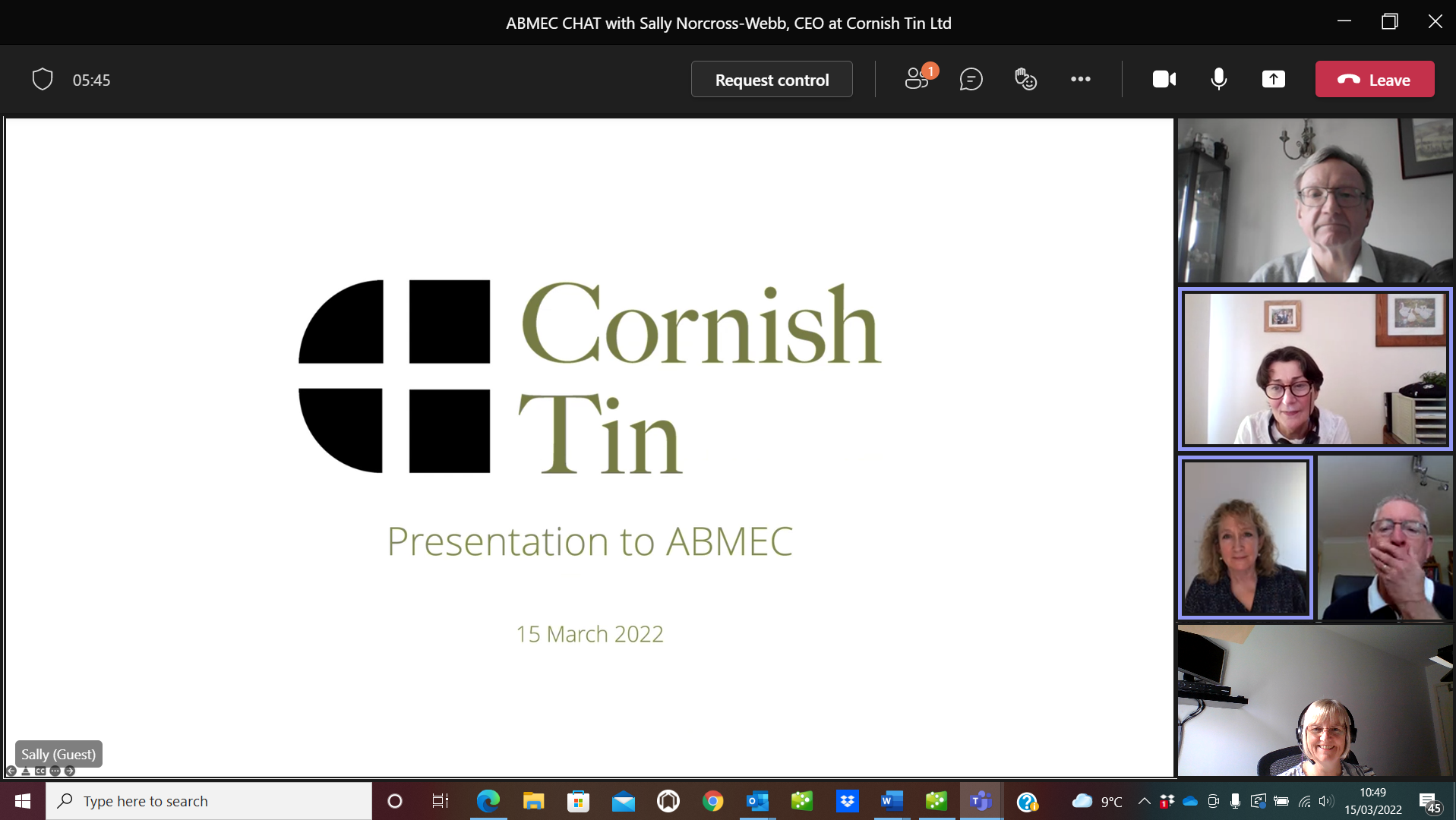The height and width of the screenshot is (820, 1456).
Task: Go to the previous slide arrow
Action: [11, 771]
